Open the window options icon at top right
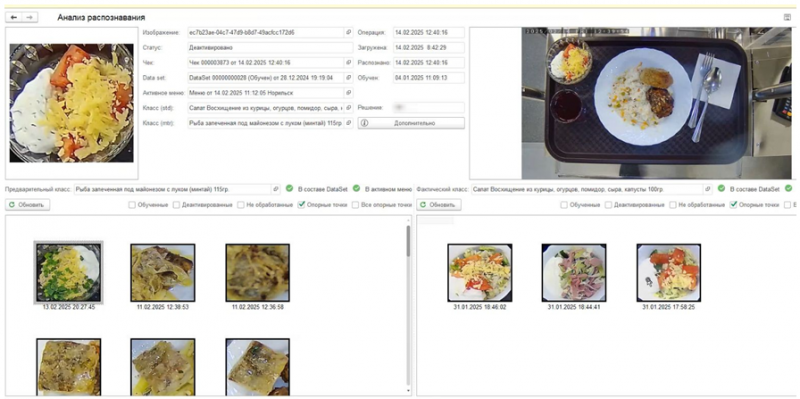This screenshot has height=399, width=800. (787, 17)
